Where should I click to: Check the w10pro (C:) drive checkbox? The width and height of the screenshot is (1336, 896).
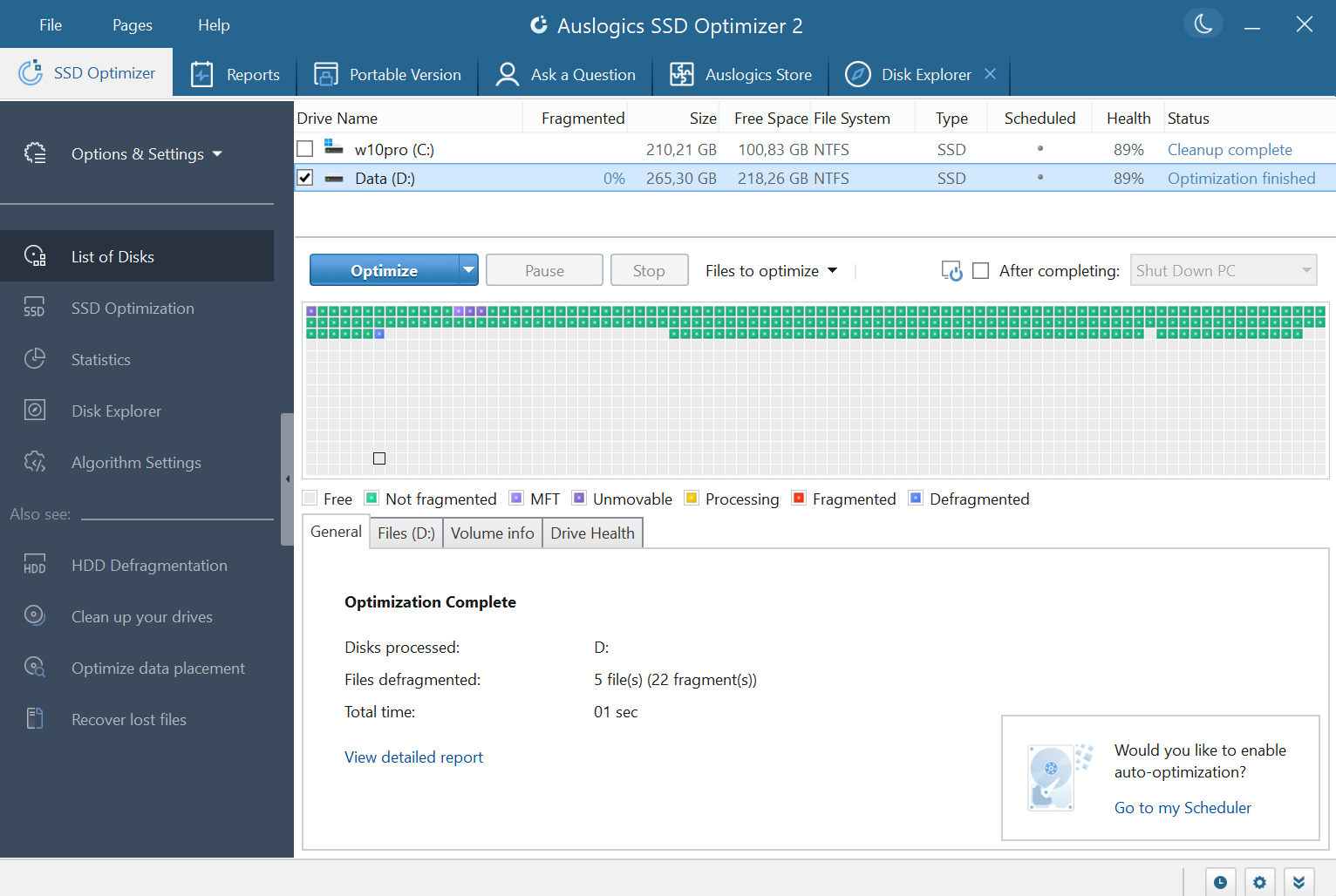pyautogui.click(x=304, y=149)
